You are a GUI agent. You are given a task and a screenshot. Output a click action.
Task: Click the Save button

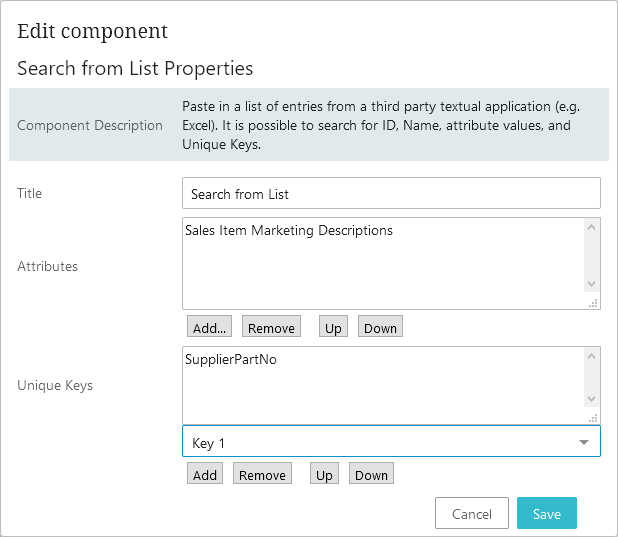tap(546, 514)
